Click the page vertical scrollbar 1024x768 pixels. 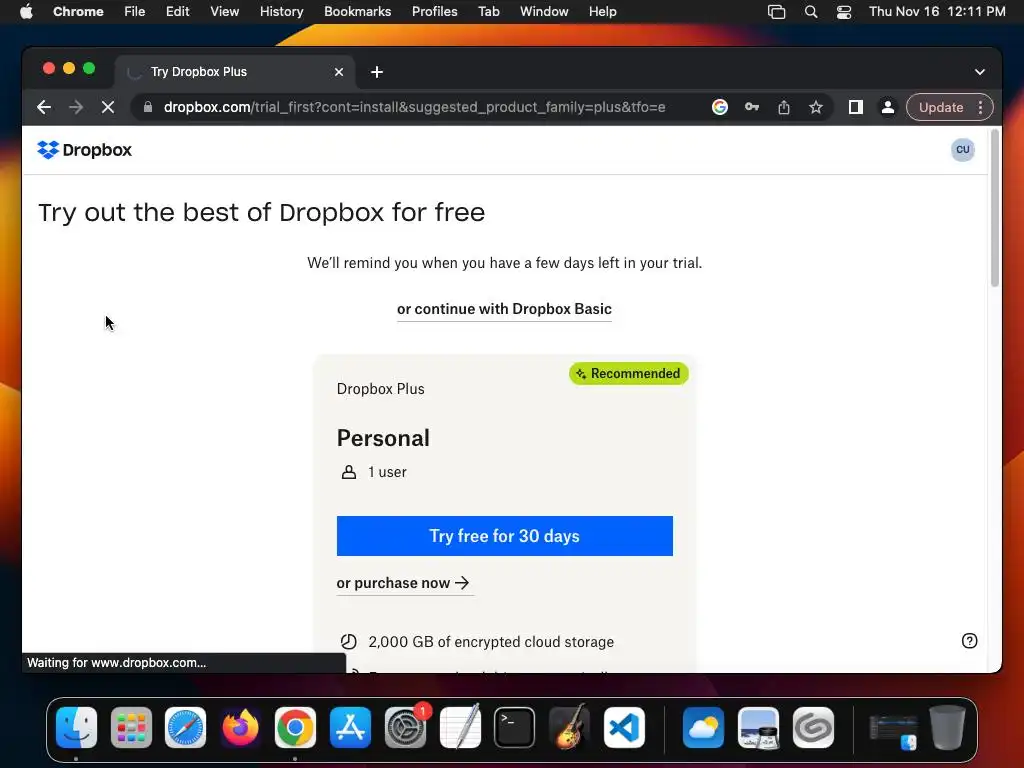[x=994, y=209]
